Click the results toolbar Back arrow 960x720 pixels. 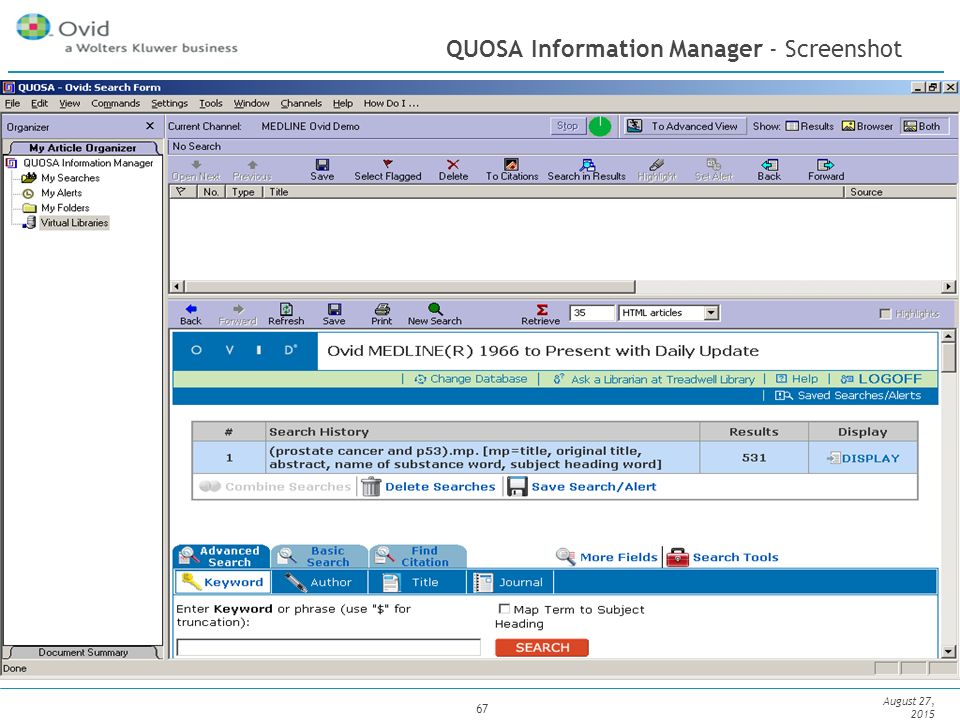point(770,165)
